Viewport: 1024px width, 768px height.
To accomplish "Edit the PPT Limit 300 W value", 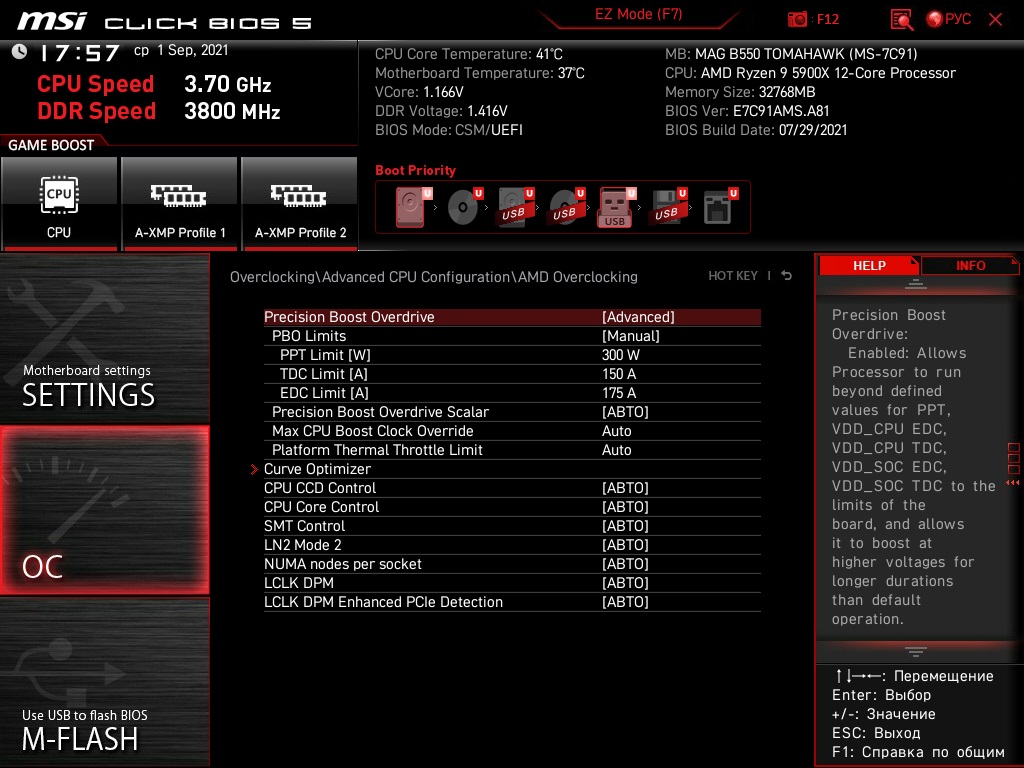I will click(512, 355).
